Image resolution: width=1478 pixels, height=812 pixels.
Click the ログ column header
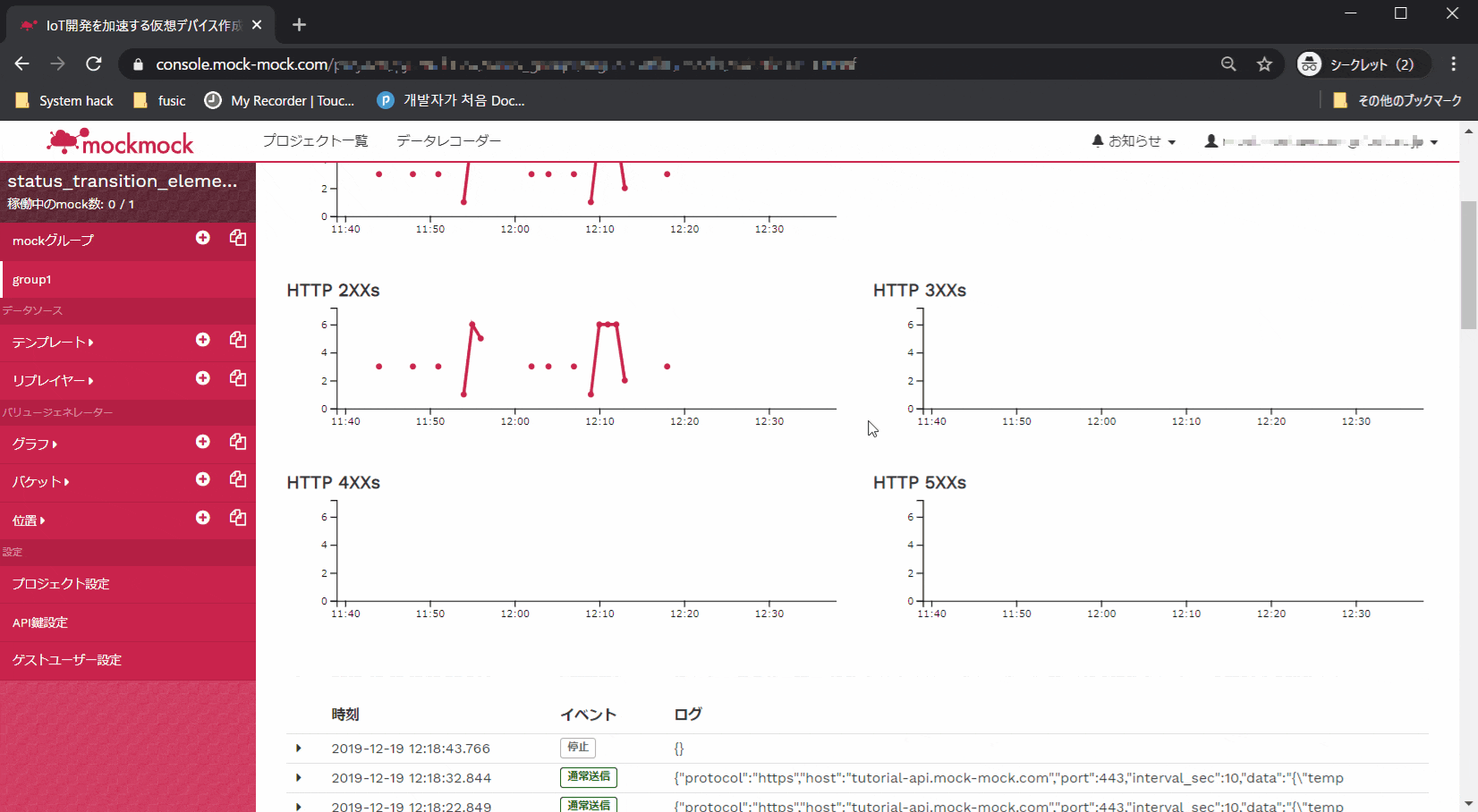(x=688, y=715)
